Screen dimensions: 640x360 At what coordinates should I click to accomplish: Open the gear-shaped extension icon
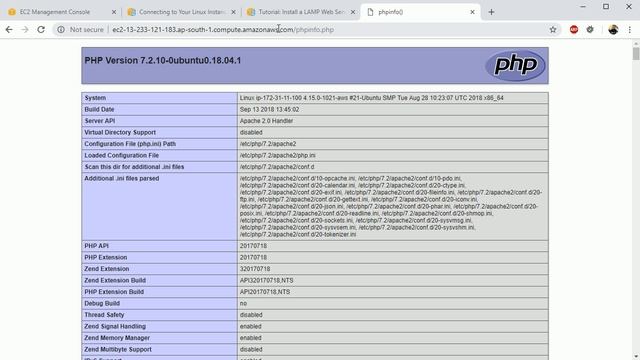[x=590, y=29]
